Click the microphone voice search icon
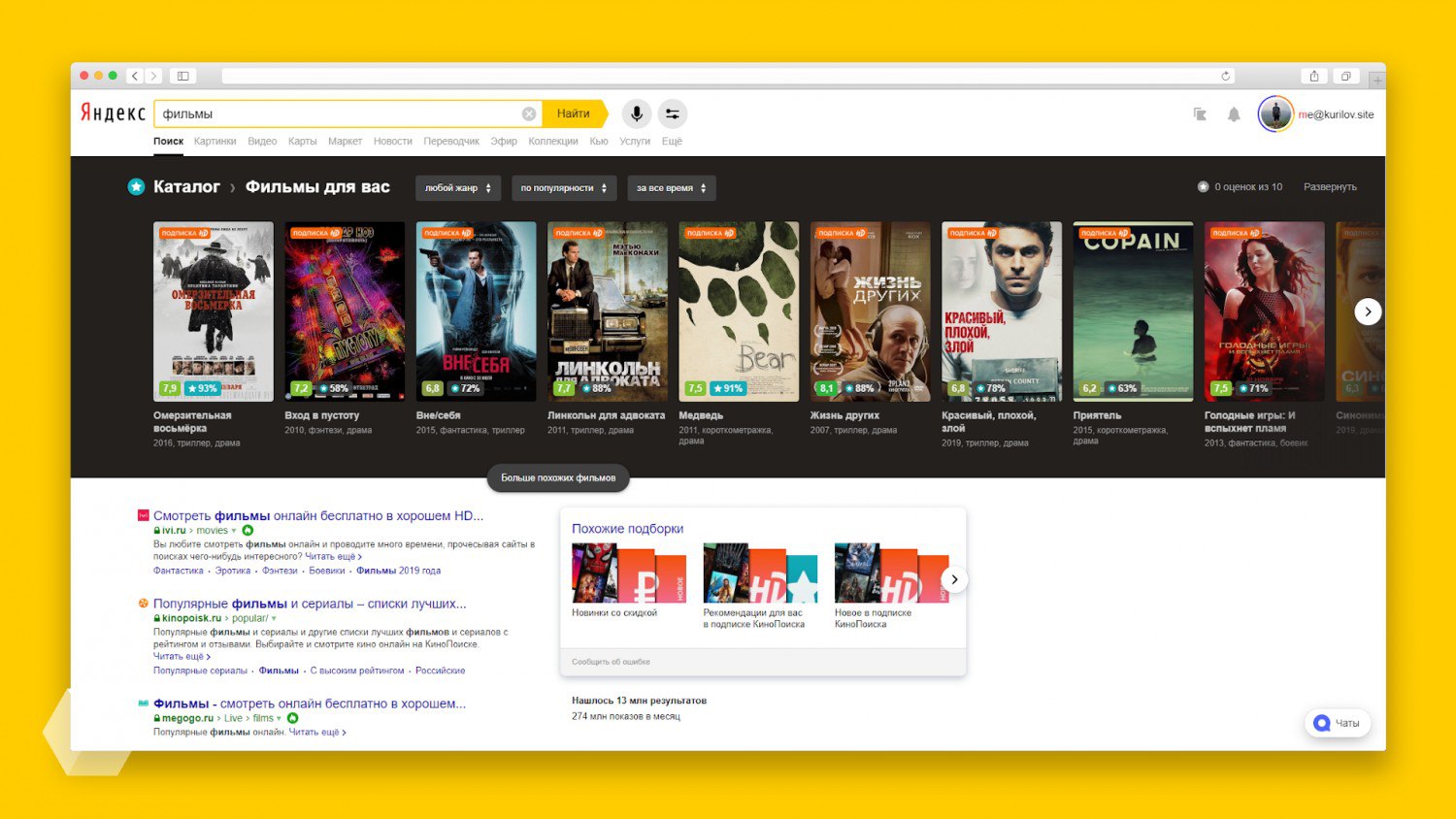Image resolution: width=1456 pixels, height=819 pixels. 637,114
